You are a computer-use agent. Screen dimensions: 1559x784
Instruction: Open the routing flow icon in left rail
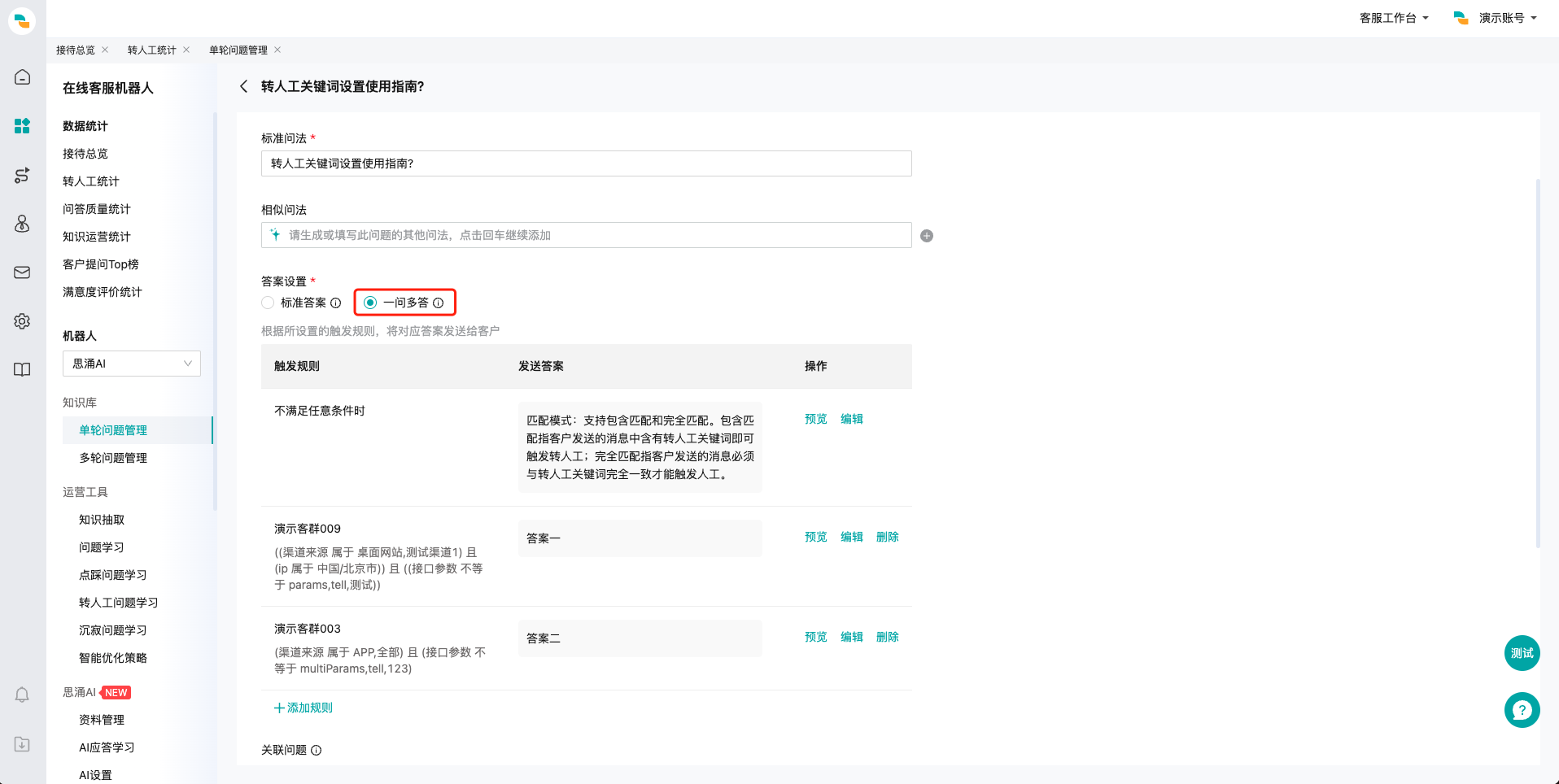22,175
